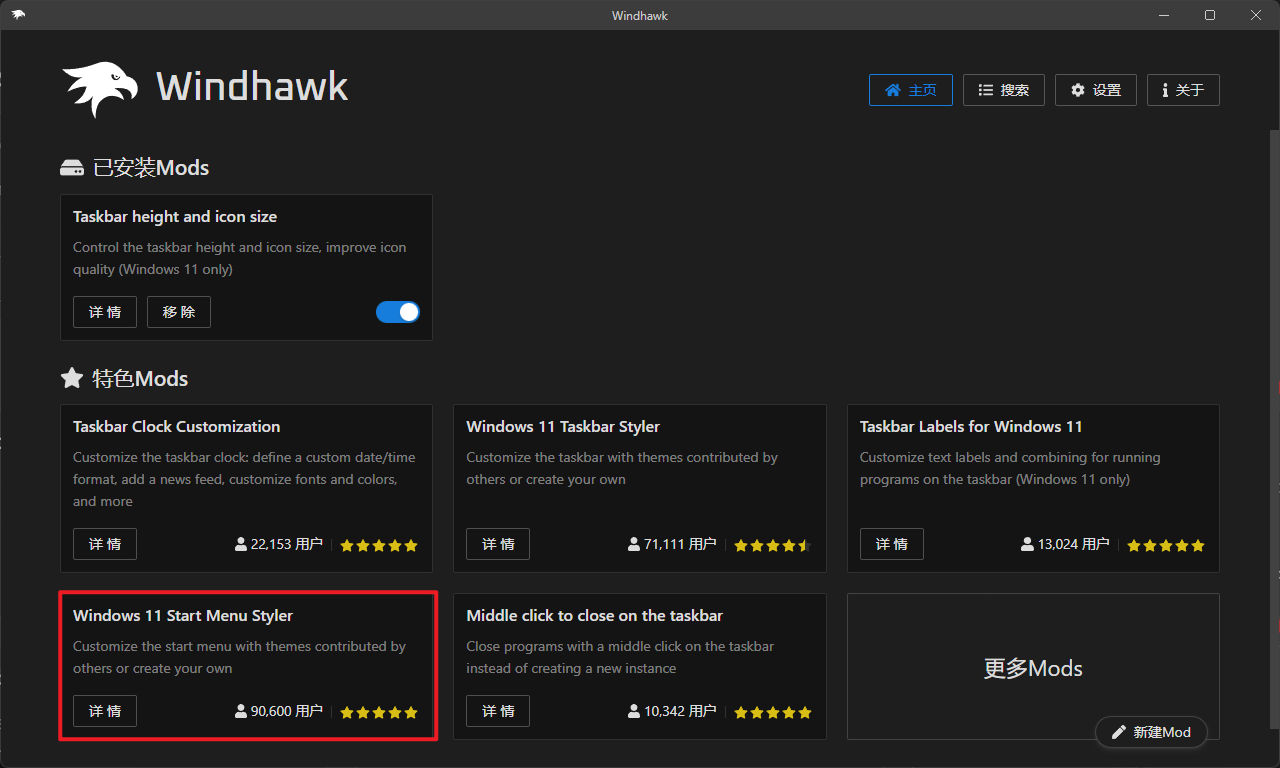The height and width of the screenshot is (768, 1280).
Task: Click the star rating of Windows 11 Taskbar Styler
Action: pos(772,545)
